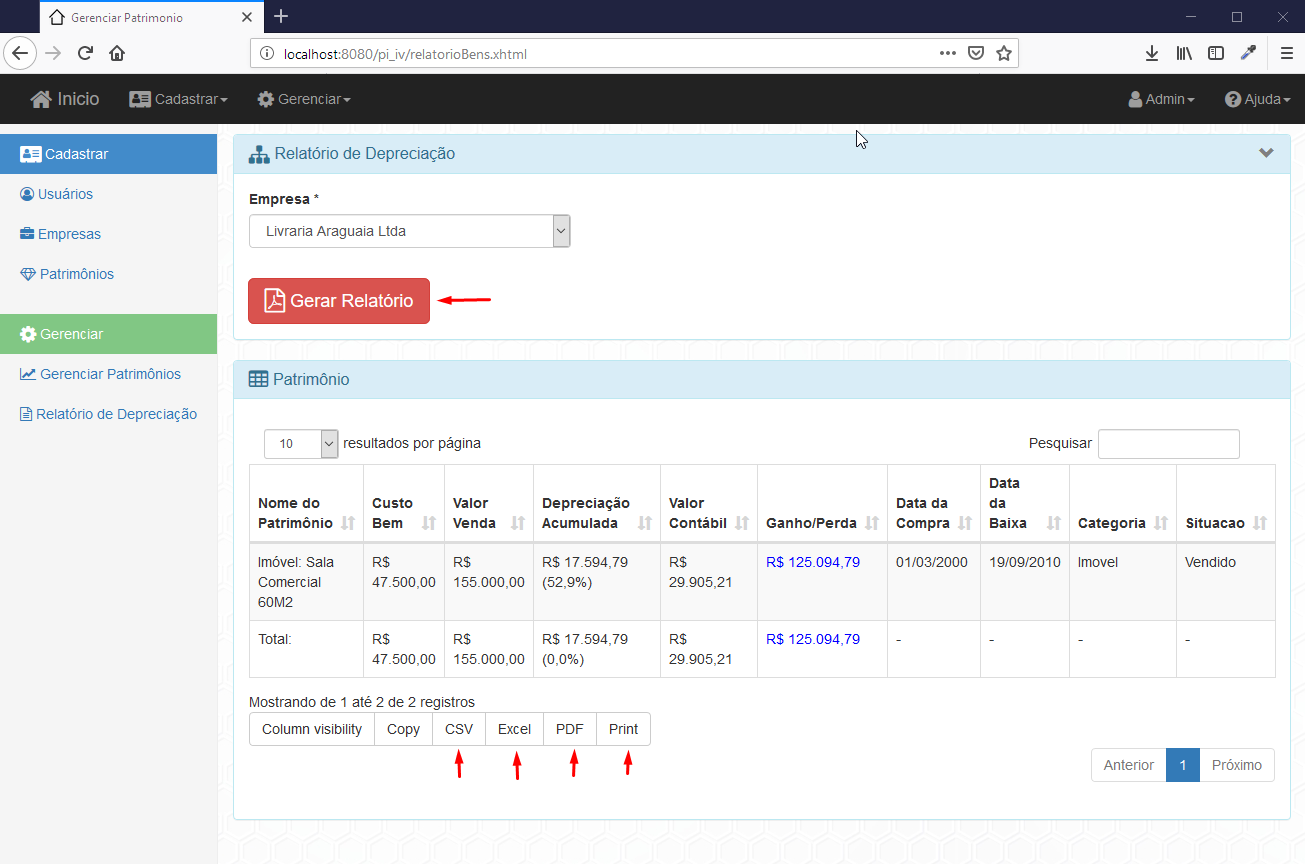Screen dimensions: 1305x864
Task: Click the browser forward arrow
Action: coord(53,54)
